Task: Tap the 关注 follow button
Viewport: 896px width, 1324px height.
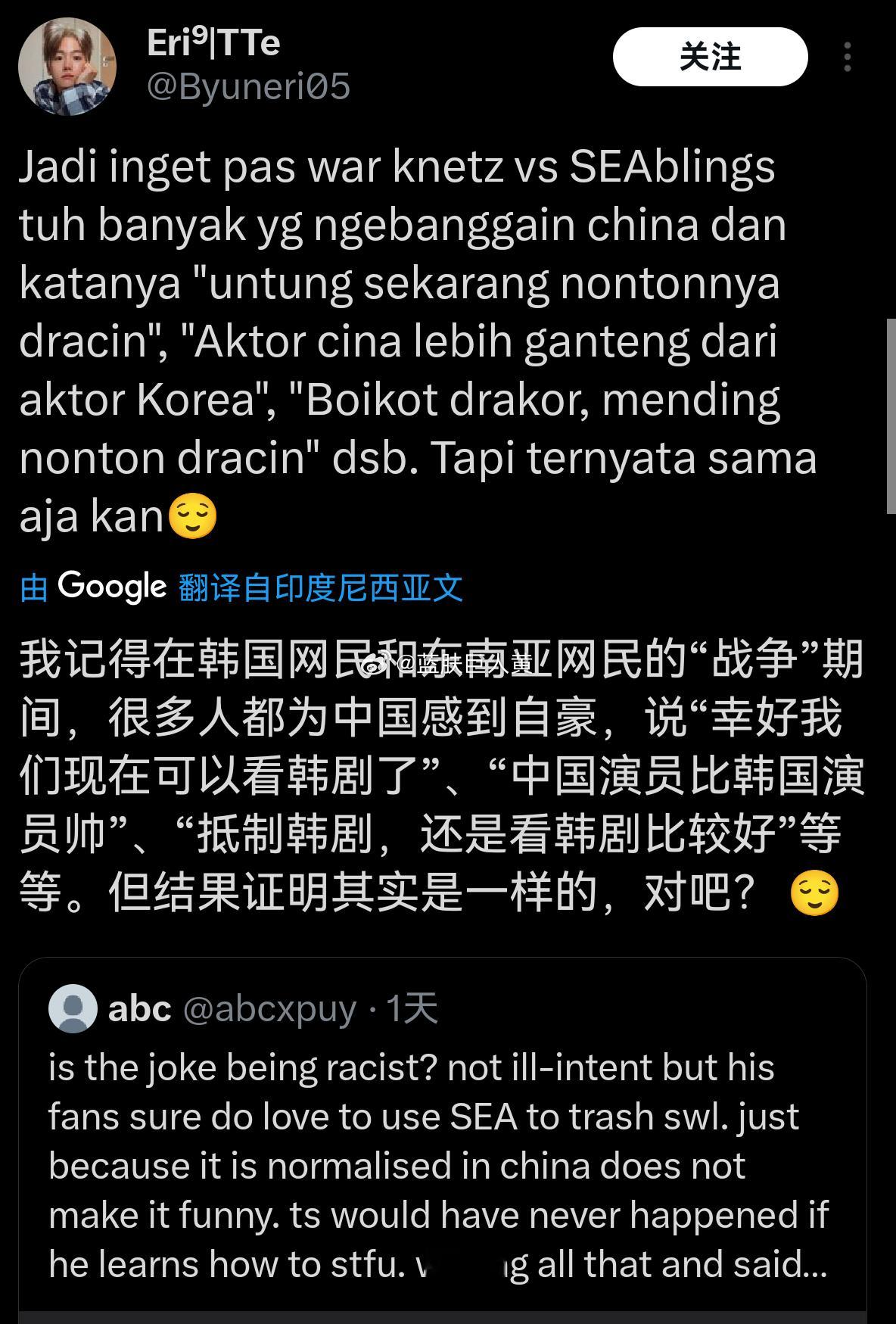Action: (x=710, y=57)
